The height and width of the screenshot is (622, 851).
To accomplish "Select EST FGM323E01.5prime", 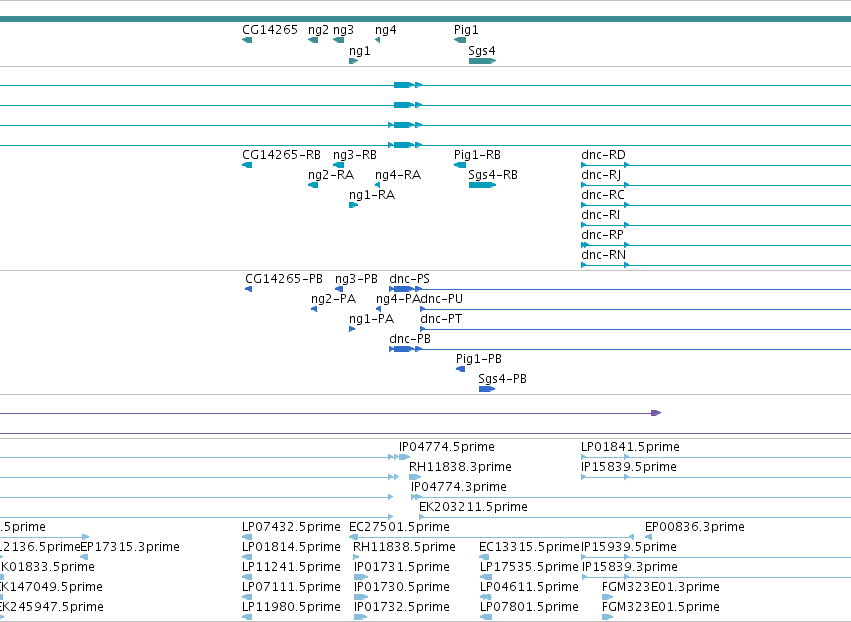I will [661, 607].
